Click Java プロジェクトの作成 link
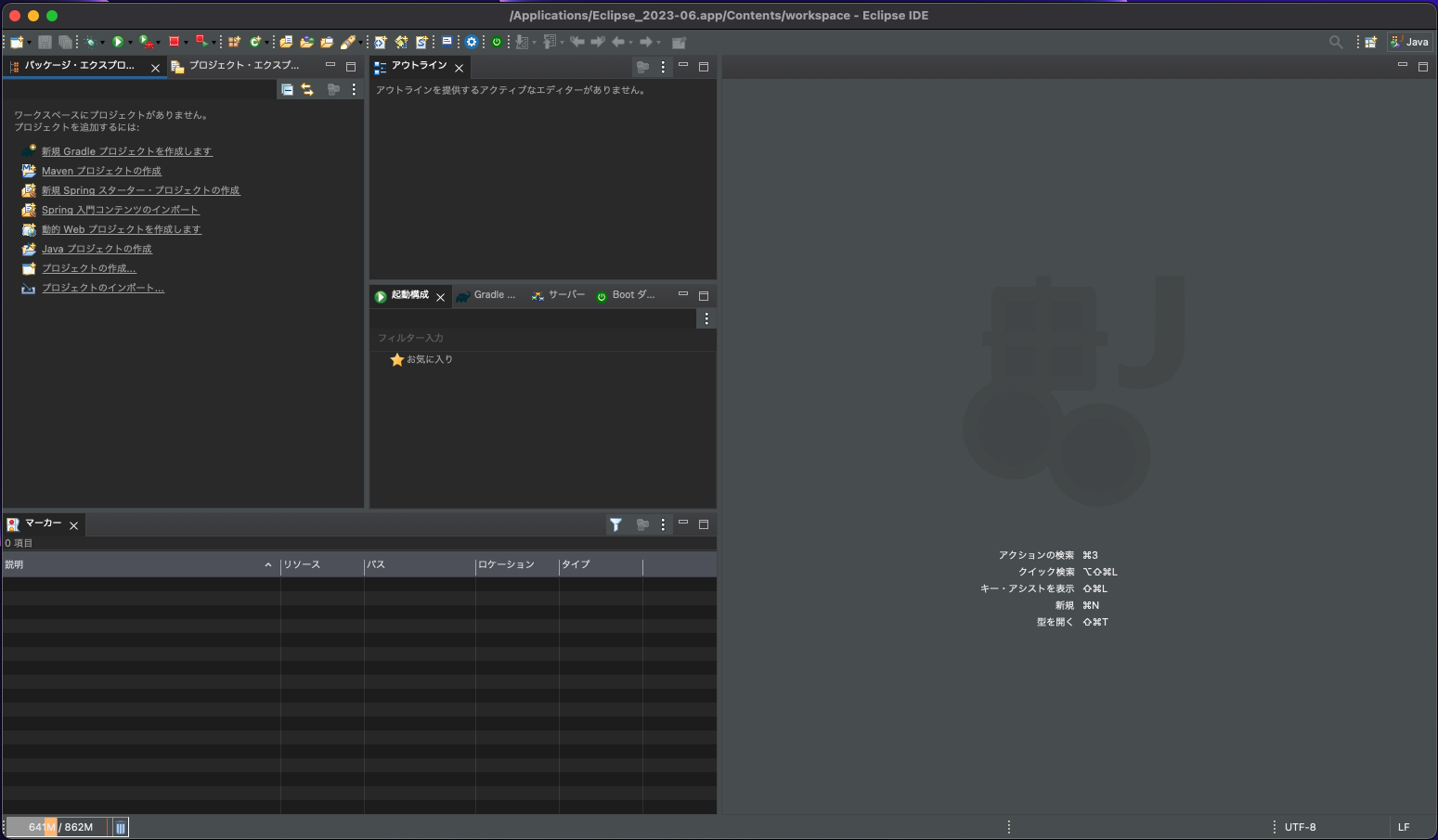The height and width of the screenshot is (840, 1438). click(x=97, y=249)
